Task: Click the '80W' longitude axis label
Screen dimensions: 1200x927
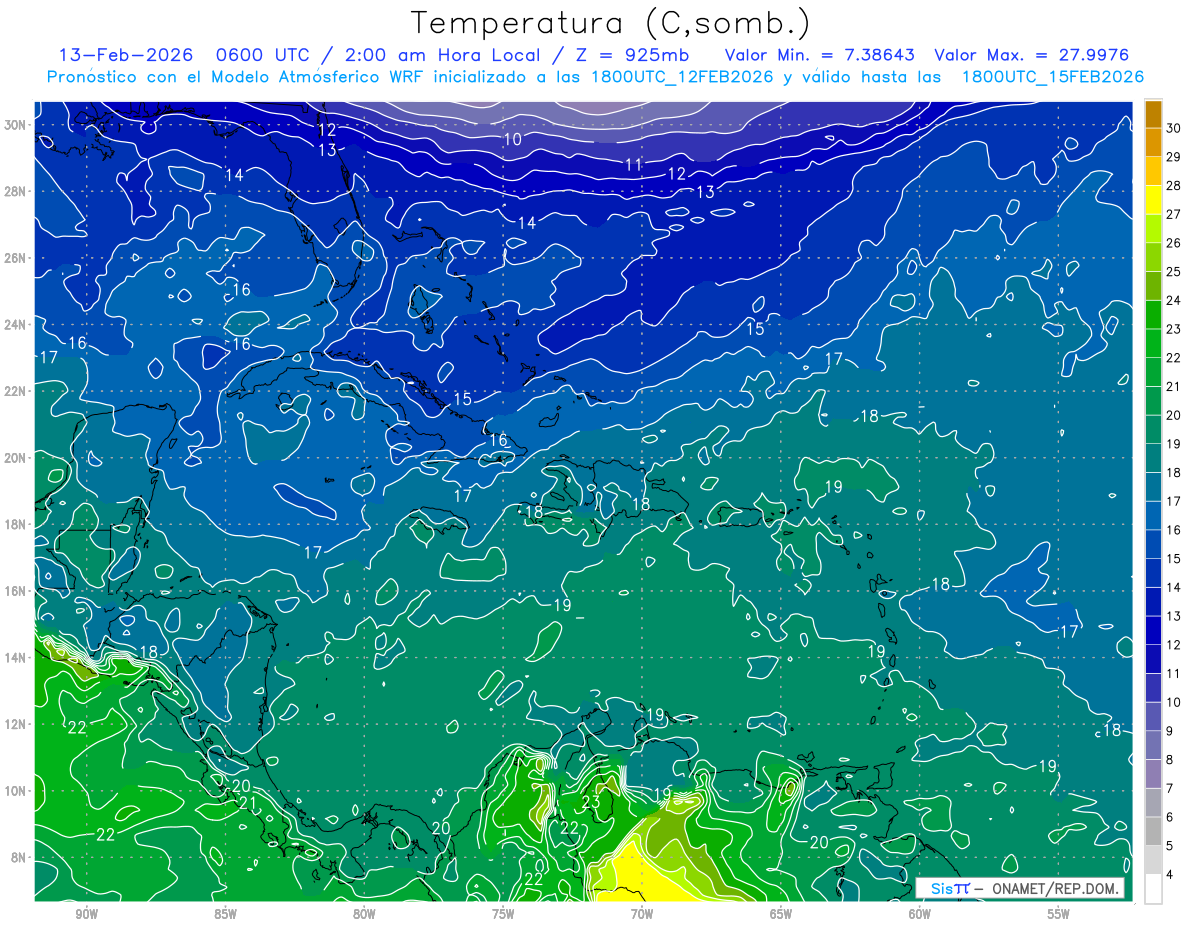Action: pos(364,915)
